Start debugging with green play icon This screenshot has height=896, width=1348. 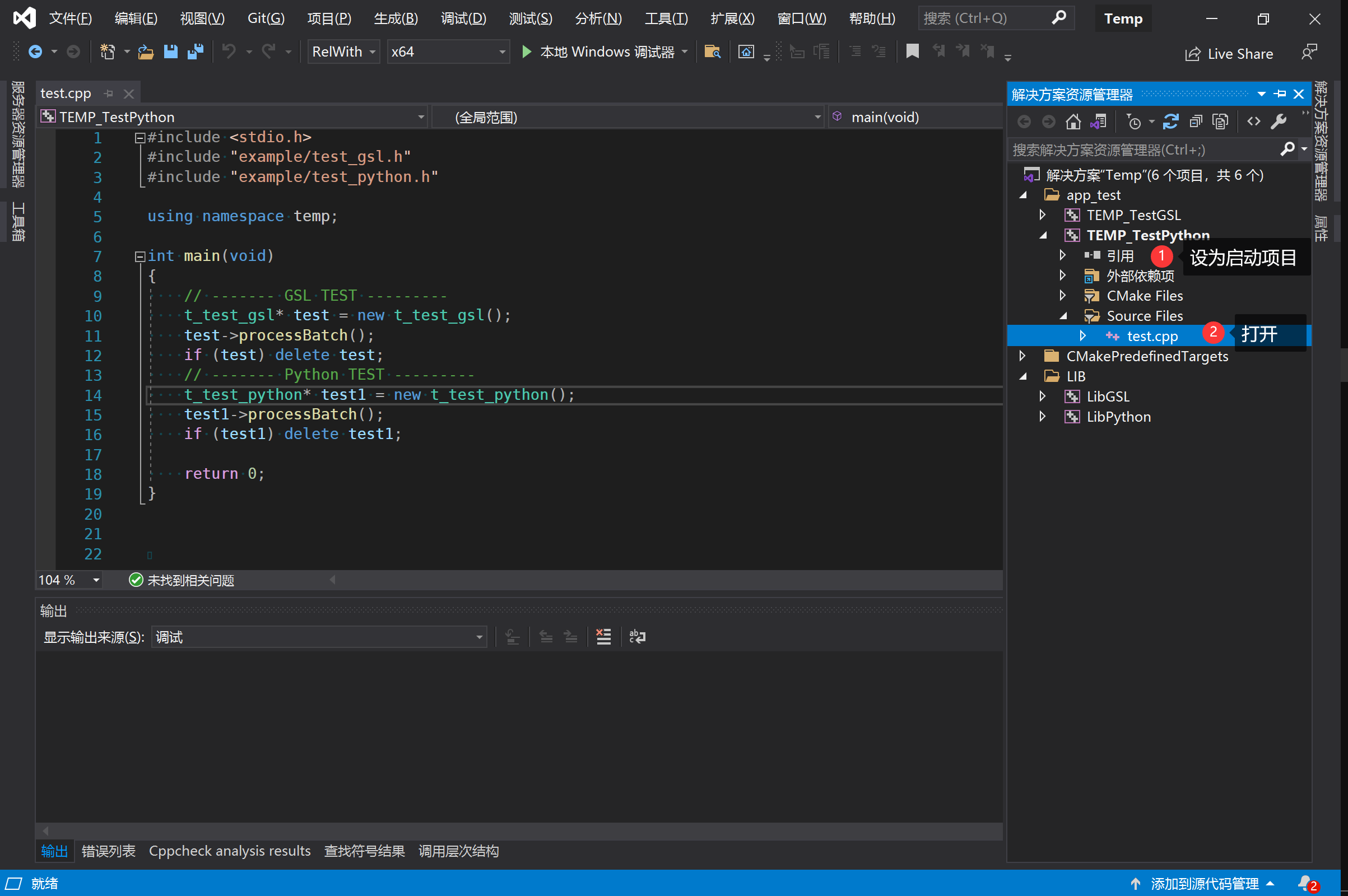coord(527,52)
